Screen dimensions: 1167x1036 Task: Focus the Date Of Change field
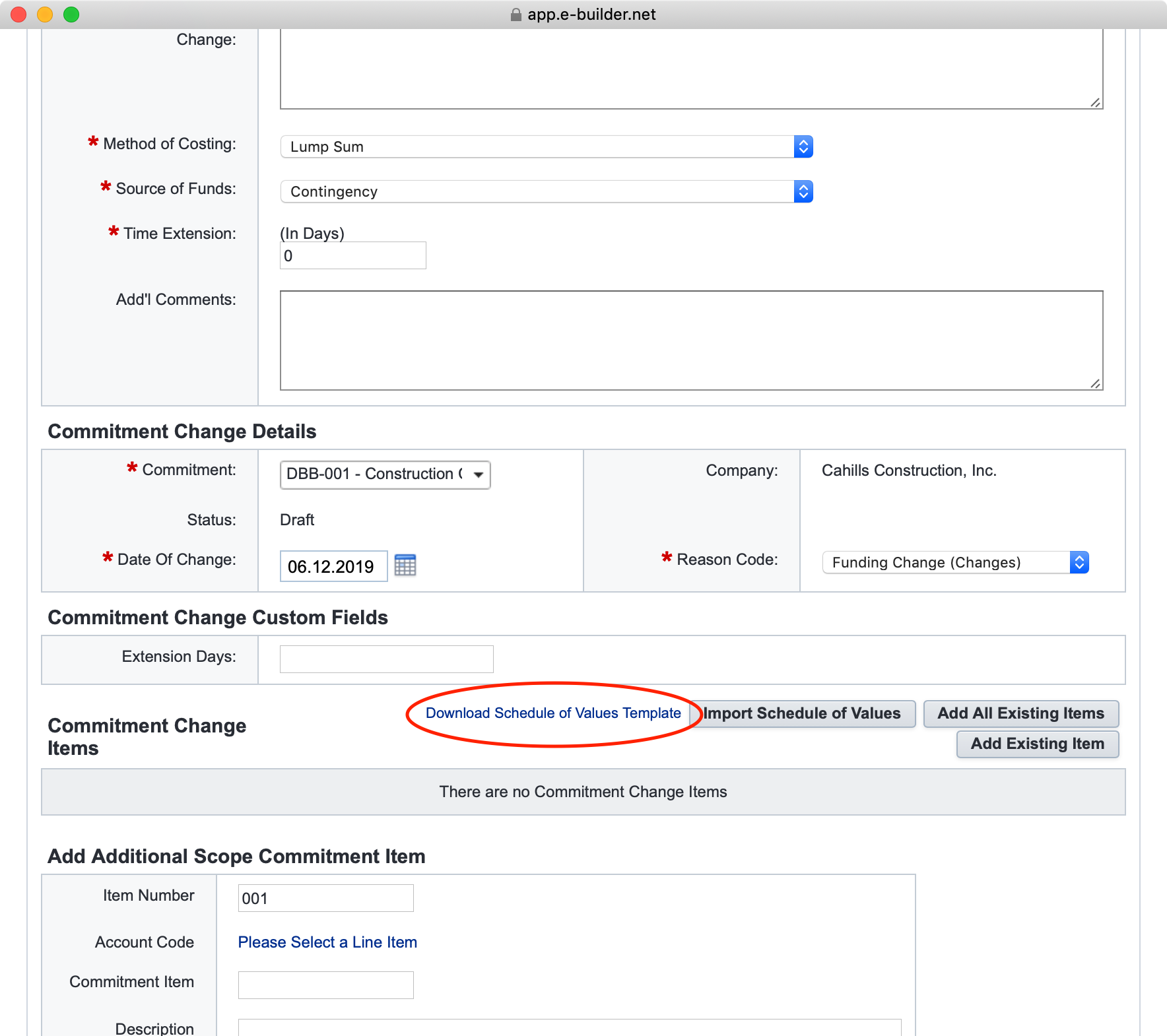pos(334,566)
